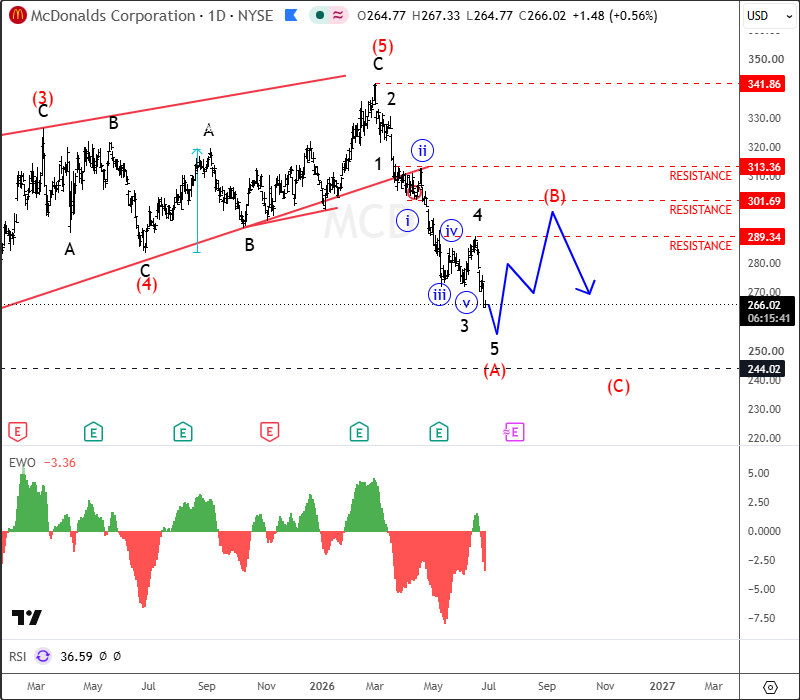The width and height of the screenshot is (800, 700).
Task: Click the red earnings marker near November
Action: tap(269, 432)
